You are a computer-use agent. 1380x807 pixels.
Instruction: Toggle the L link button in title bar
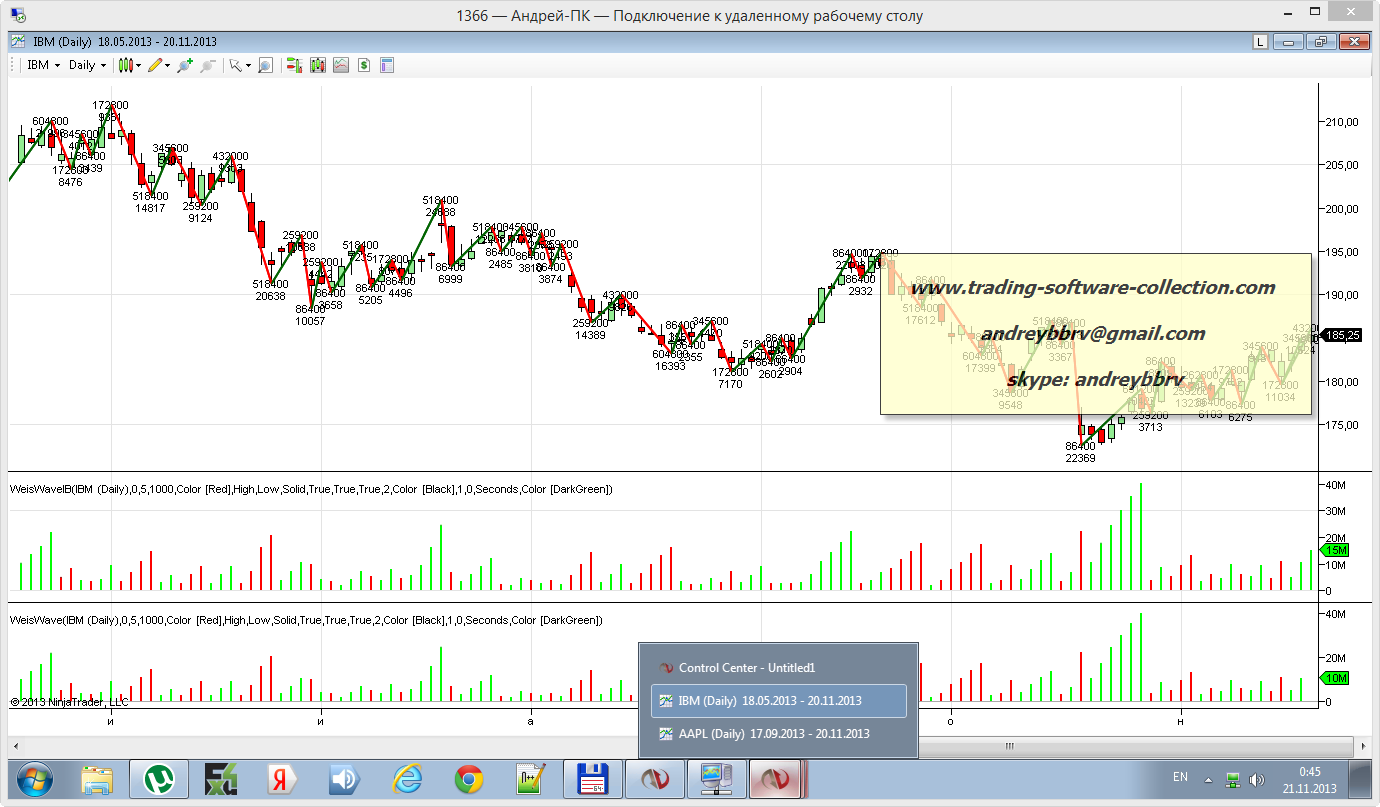[x=1260, y=42]
